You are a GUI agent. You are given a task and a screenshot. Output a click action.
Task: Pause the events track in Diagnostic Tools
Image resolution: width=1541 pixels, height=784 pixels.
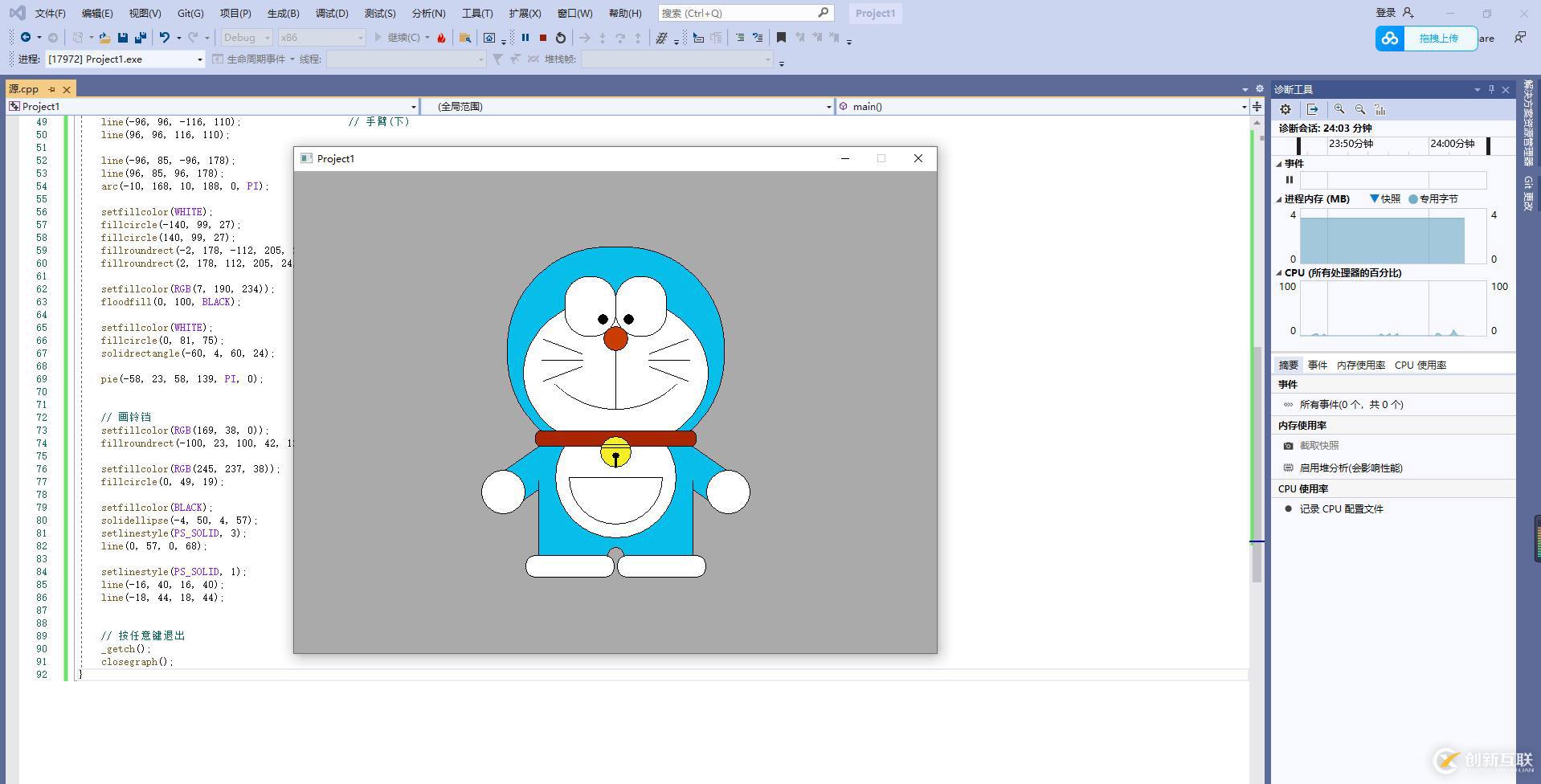pos(1290,180)
